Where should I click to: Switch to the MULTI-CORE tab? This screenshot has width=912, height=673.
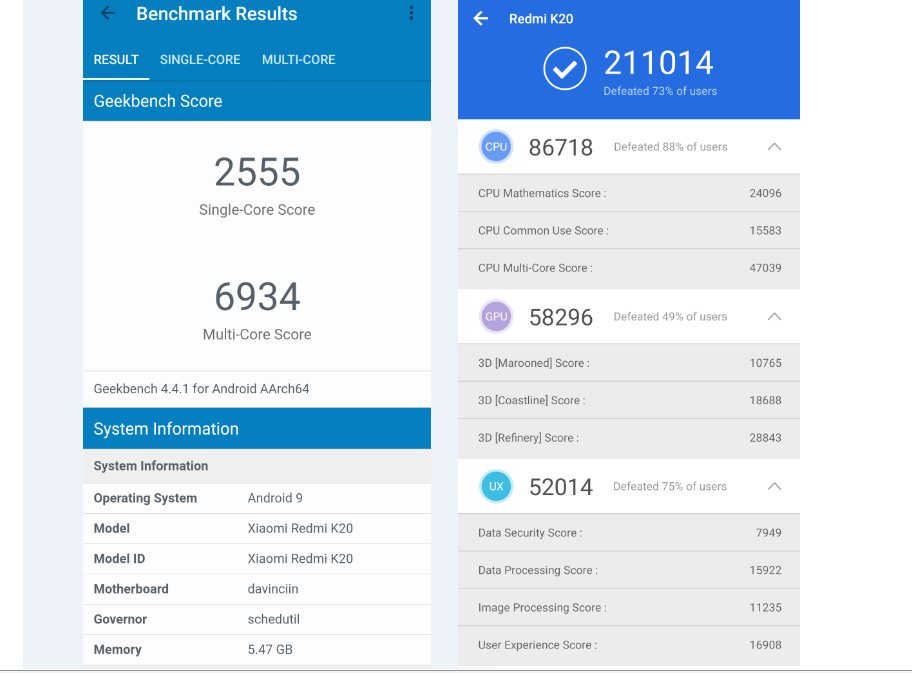(x=298, y=60)
